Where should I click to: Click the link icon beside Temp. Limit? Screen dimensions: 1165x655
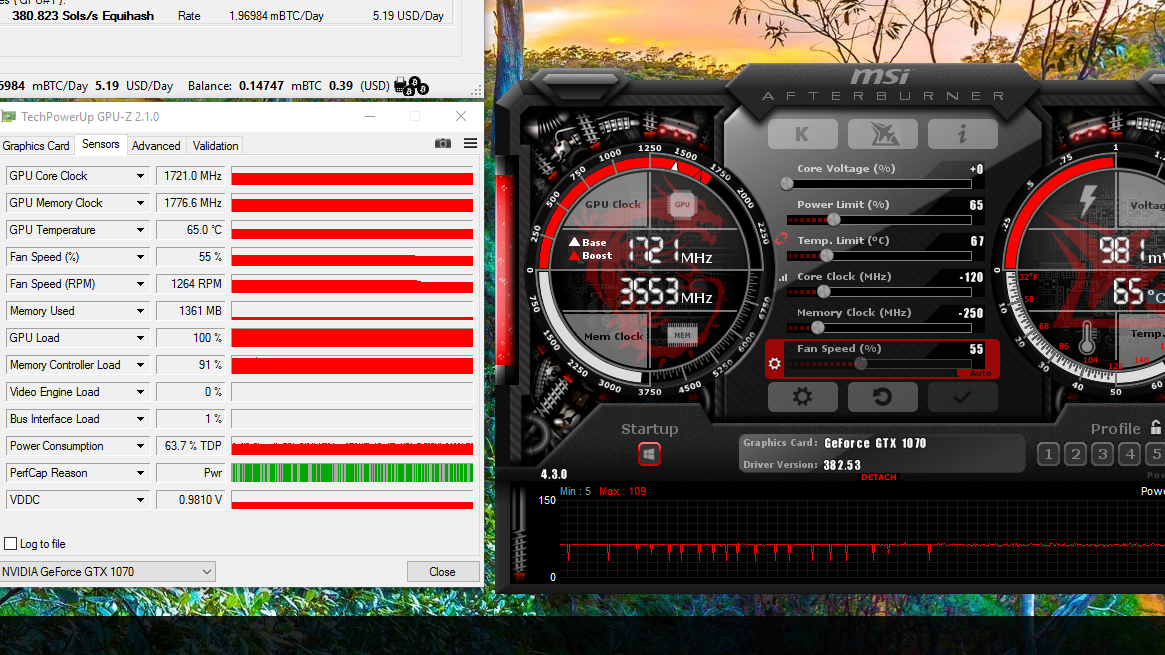pyautogui.click(x=781, y=239)
